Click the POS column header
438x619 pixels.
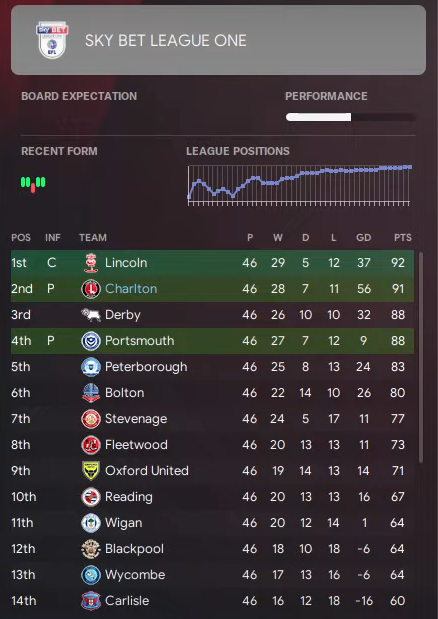coord(21,238)
